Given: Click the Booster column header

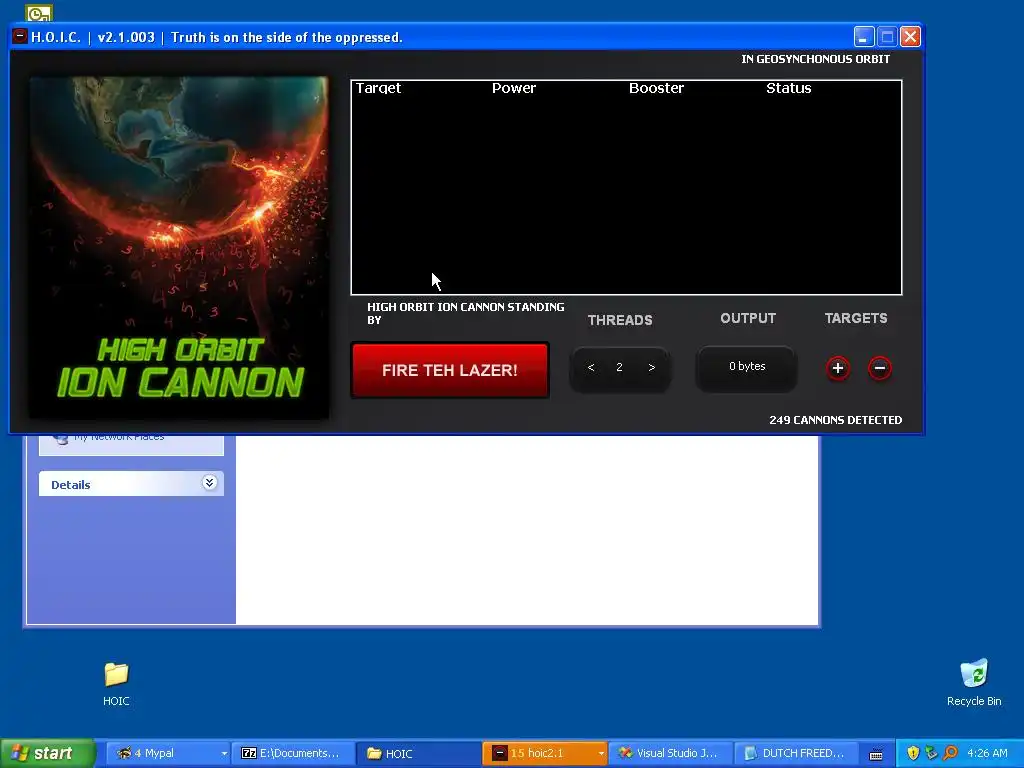Looking at the screenshot, I should (656, 88).
